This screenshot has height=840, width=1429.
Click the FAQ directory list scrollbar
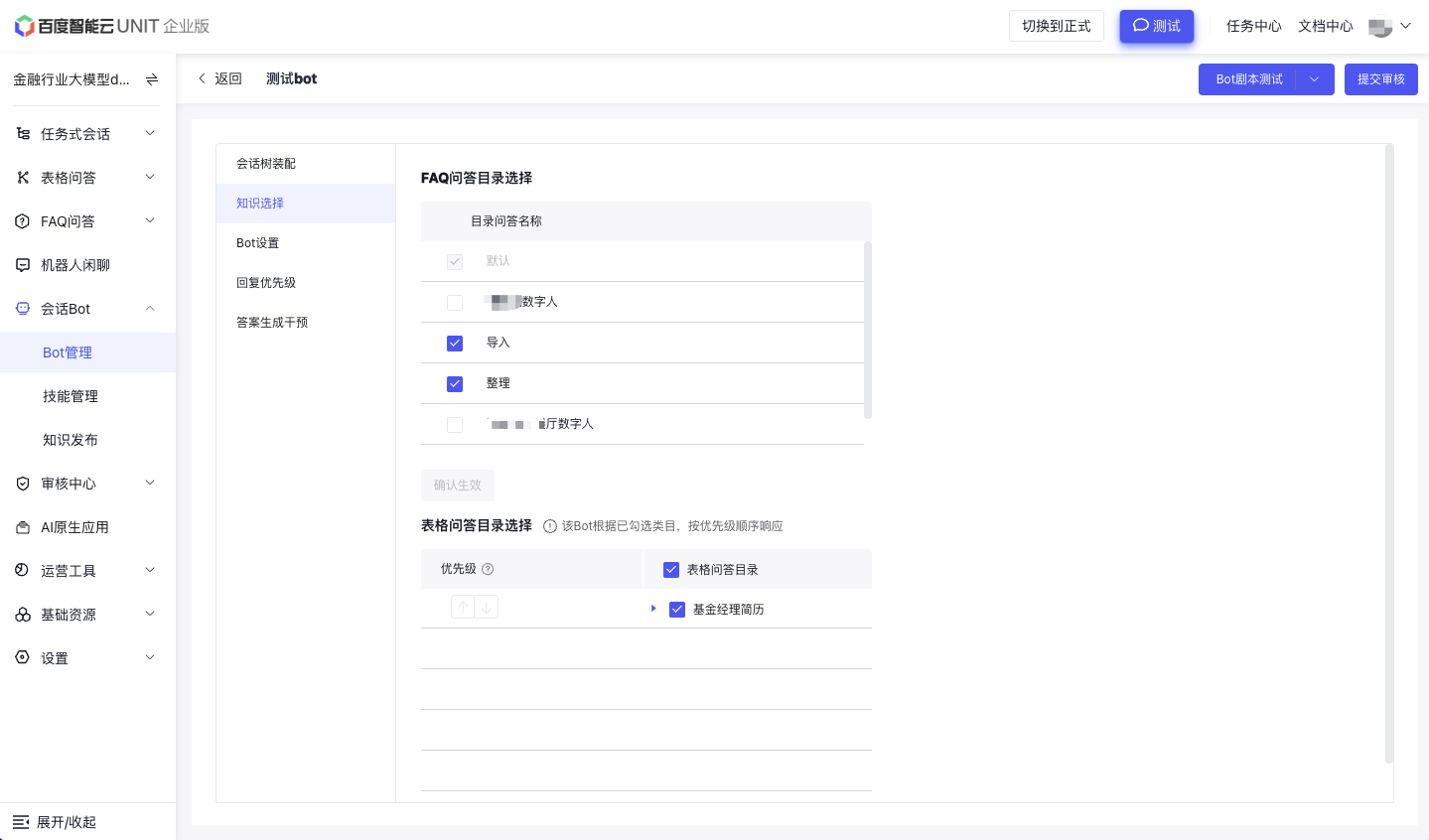(868, 330)
